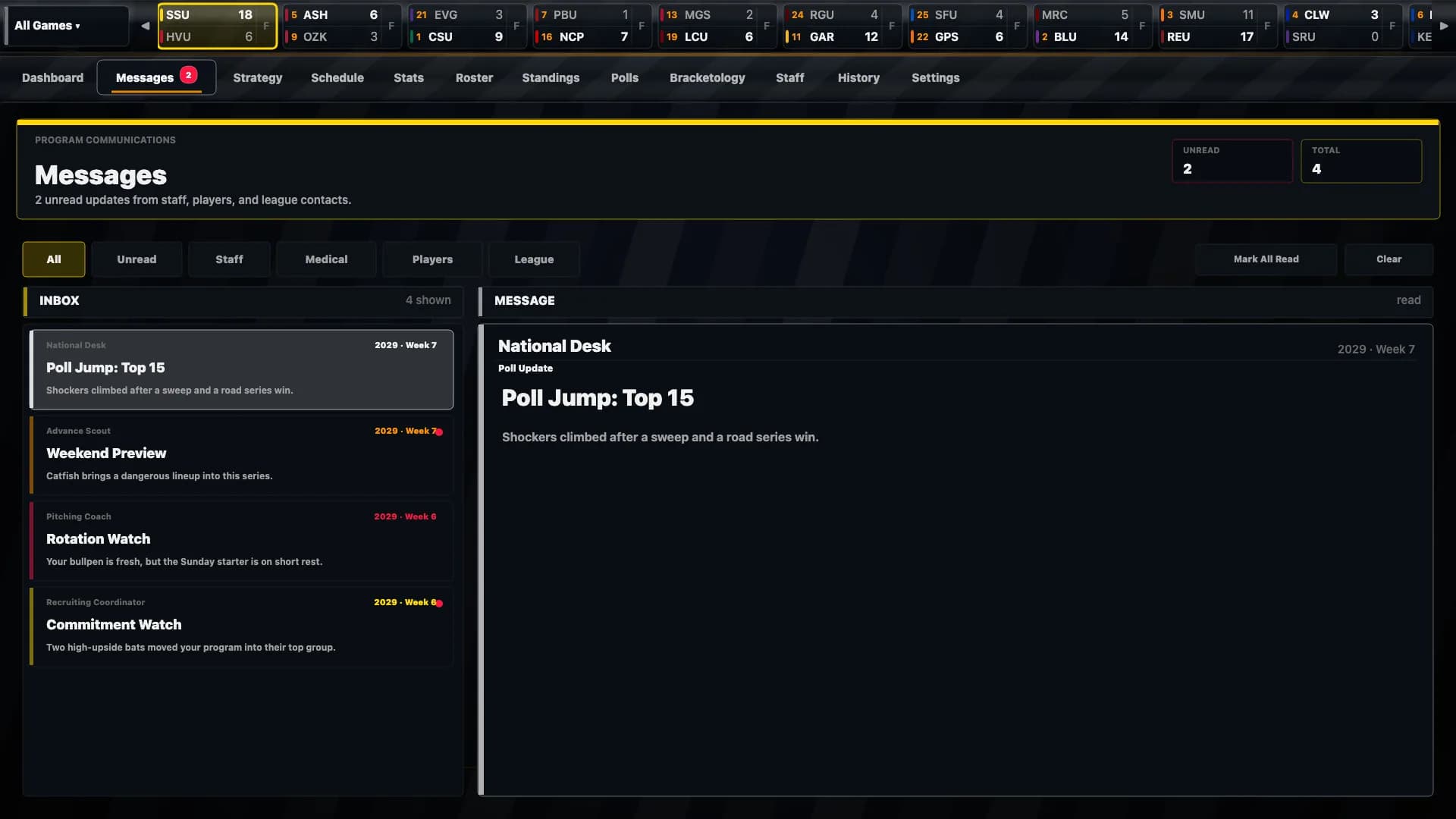The height and width of the screenshot is (819, 1456).
Task: Filter messages by Unread
Action: 136,259
